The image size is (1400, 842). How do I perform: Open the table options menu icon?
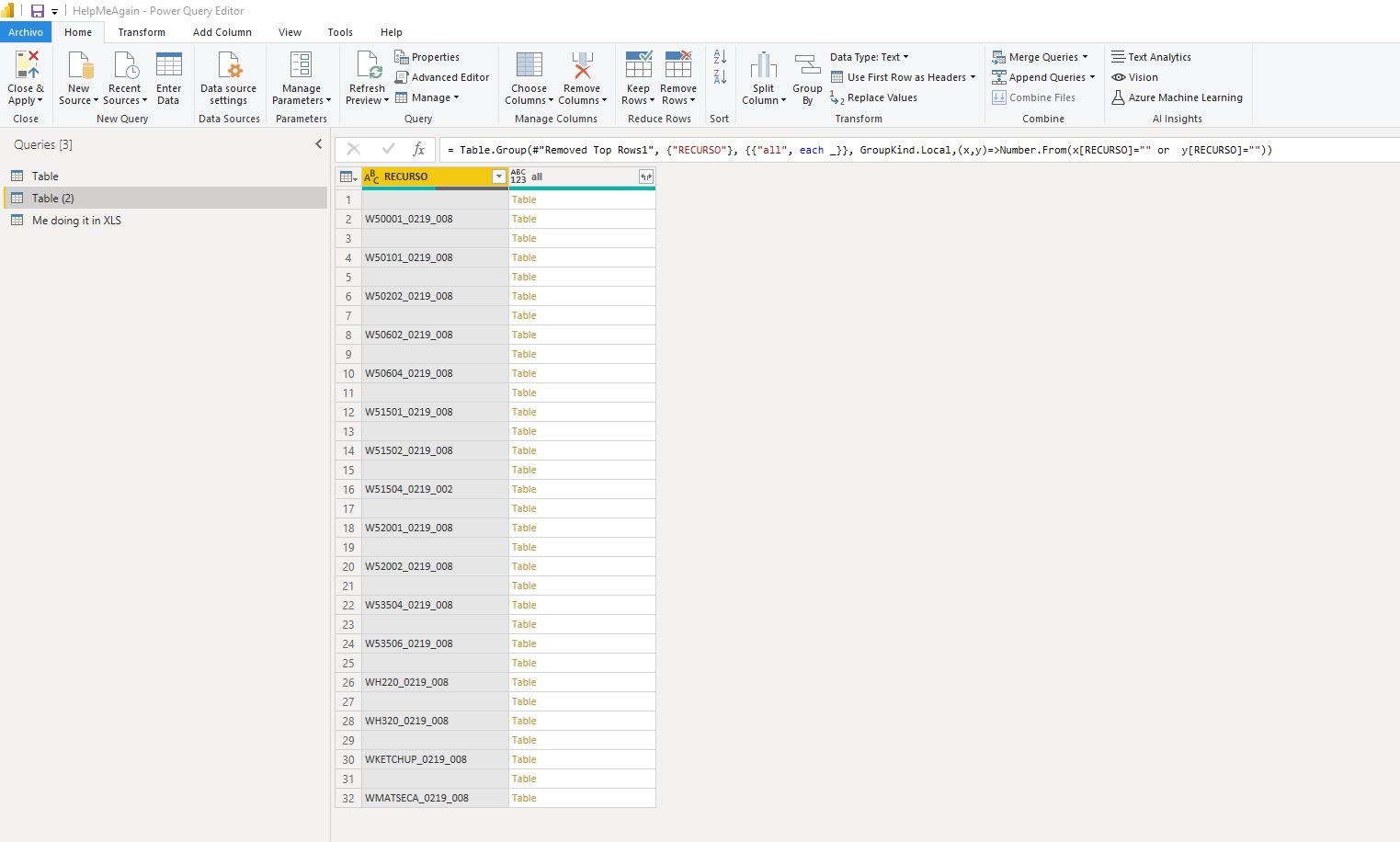coord(348,176)
